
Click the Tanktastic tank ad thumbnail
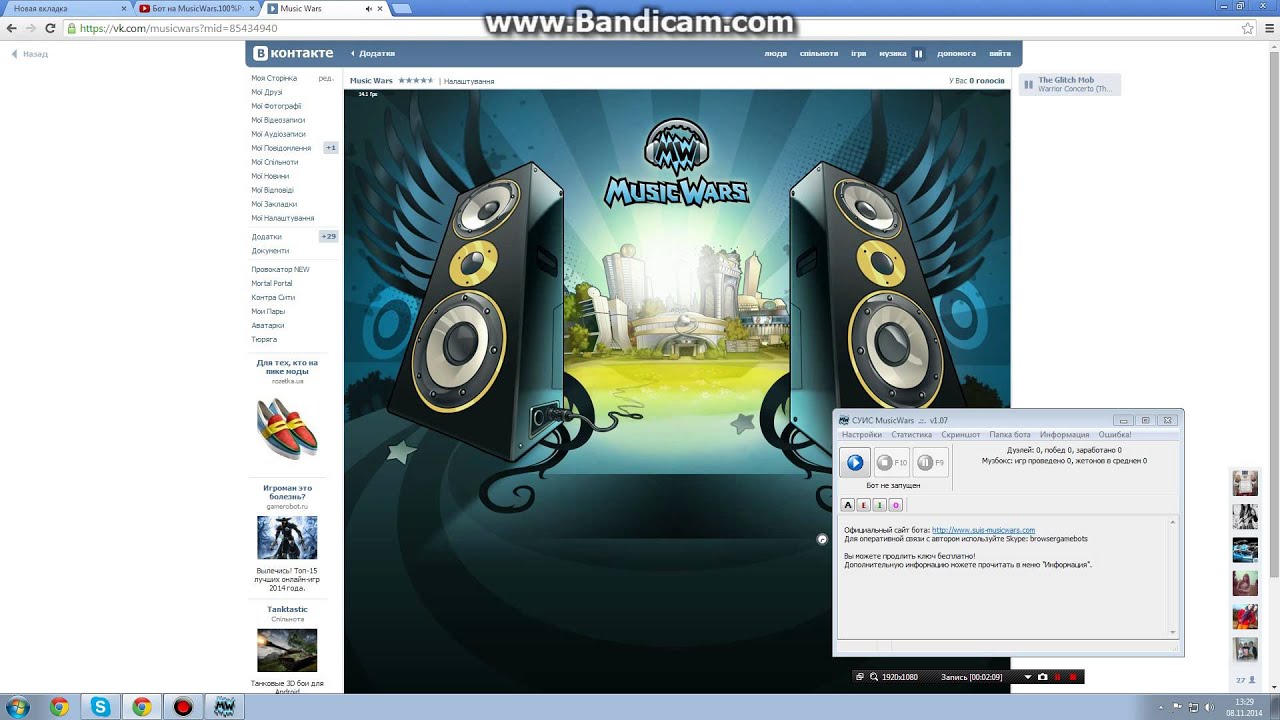tap(287, 650)
